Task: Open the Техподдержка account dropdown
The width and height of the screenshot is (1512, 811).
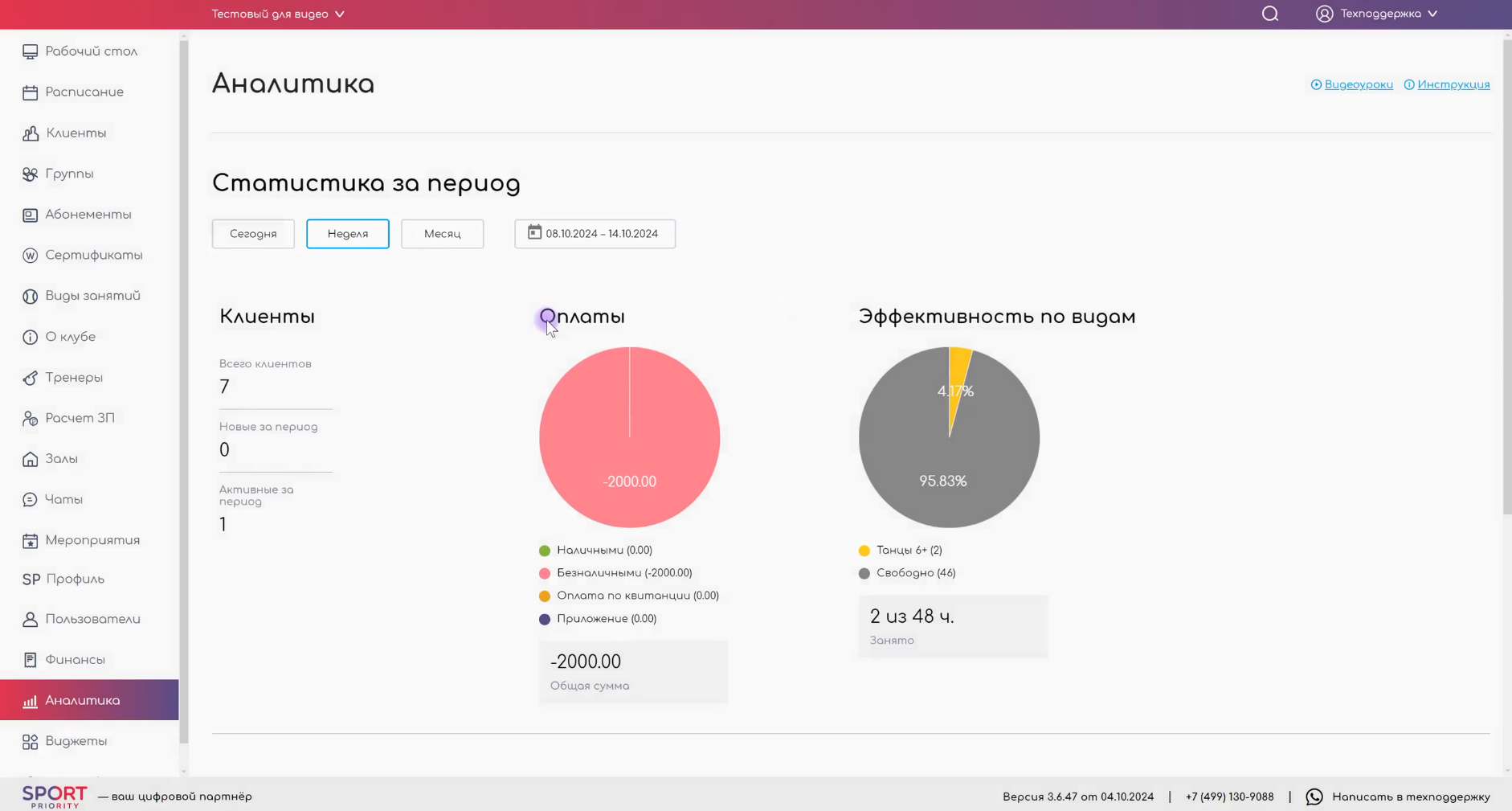Action: 1377,14
